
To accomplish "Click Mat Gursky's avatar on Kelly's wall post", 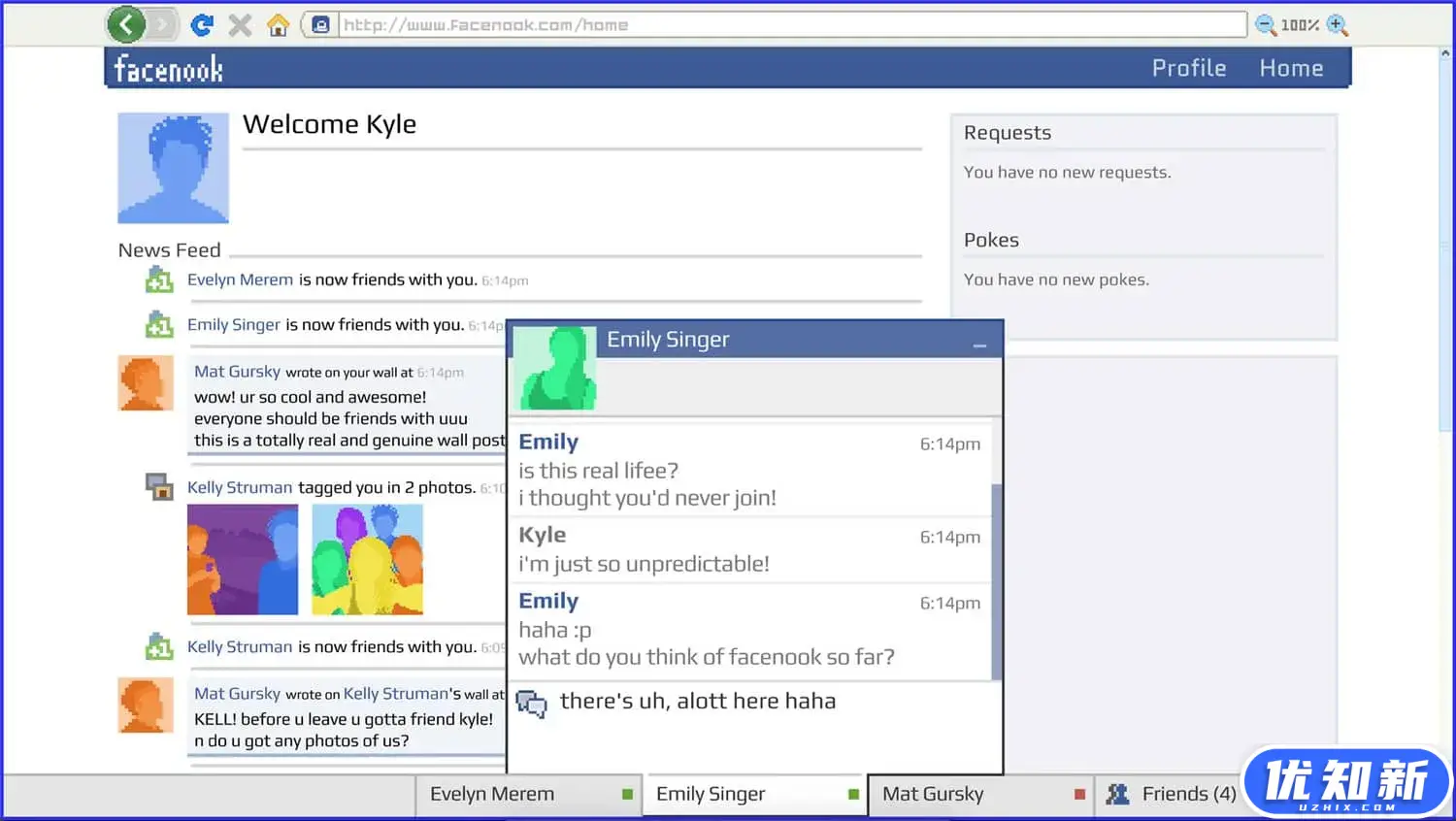I will click(x=146, y=705).
